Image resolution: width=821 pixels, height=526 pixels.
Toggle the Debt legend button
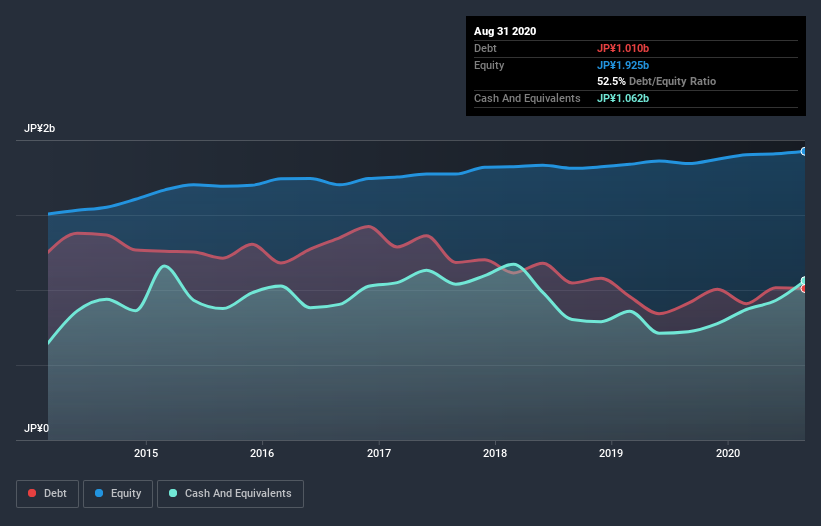point(47,494)
